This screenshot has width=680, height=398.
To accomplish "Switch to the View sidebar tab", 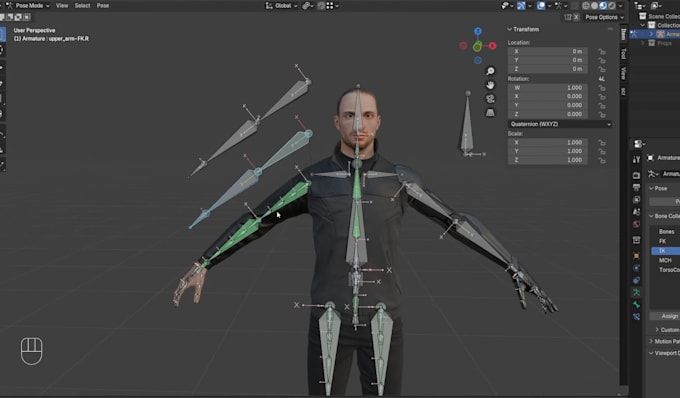I will pos(623,73).
